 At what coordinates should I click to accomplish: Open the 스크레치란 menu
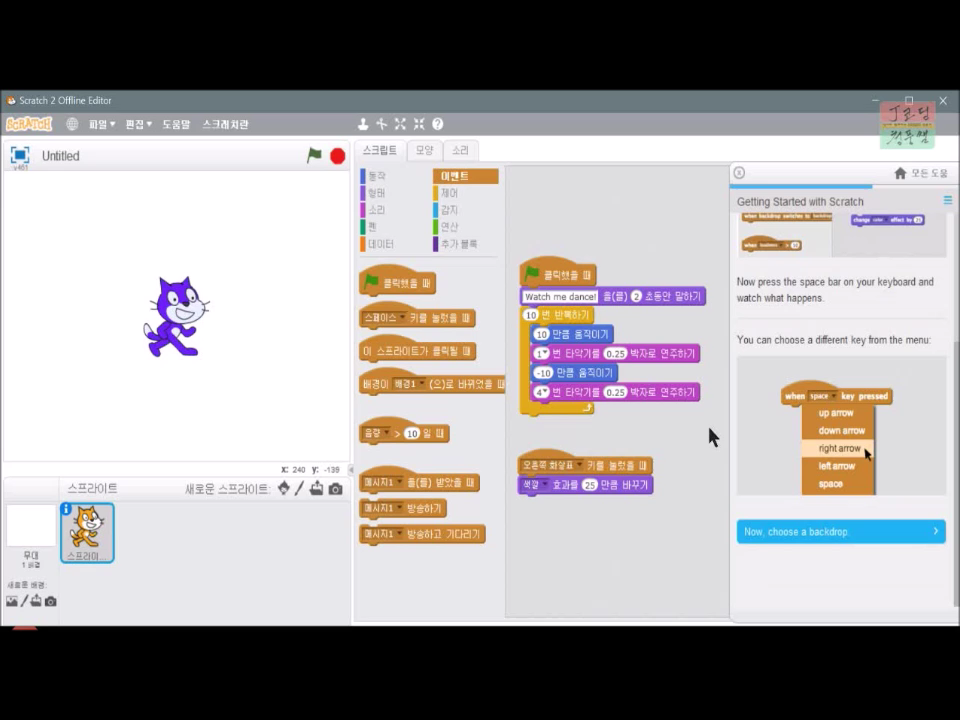[x=225, y=124]
